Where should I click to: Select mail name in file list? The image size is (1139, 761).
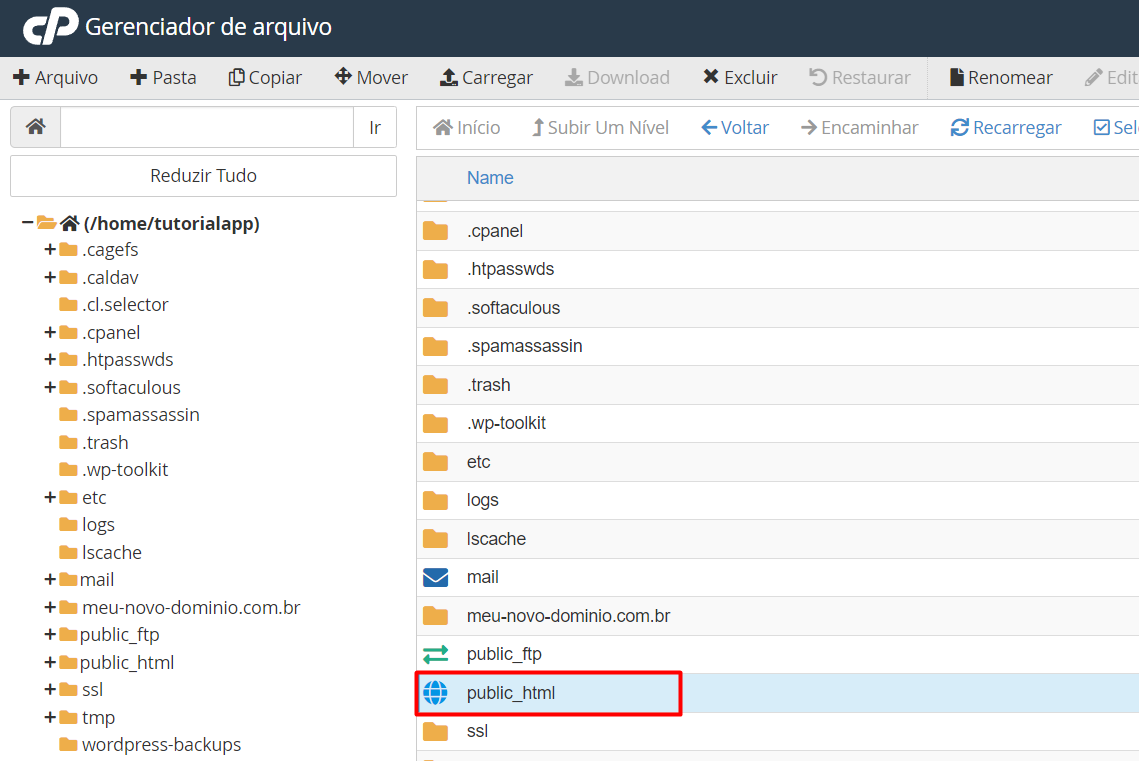pyautogui.click(x=482, y=577)
